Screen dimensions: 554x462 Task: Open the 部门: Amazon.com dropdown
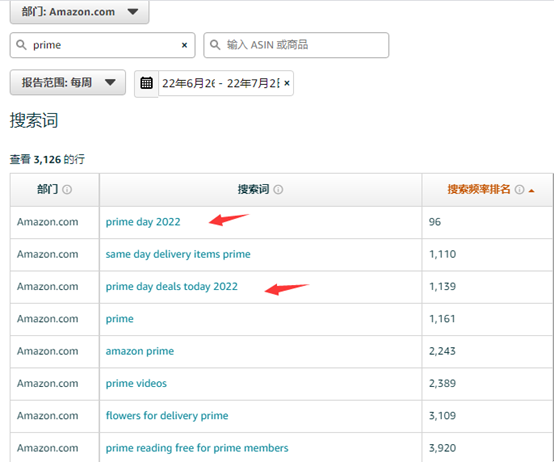click(x=79, y=12)
